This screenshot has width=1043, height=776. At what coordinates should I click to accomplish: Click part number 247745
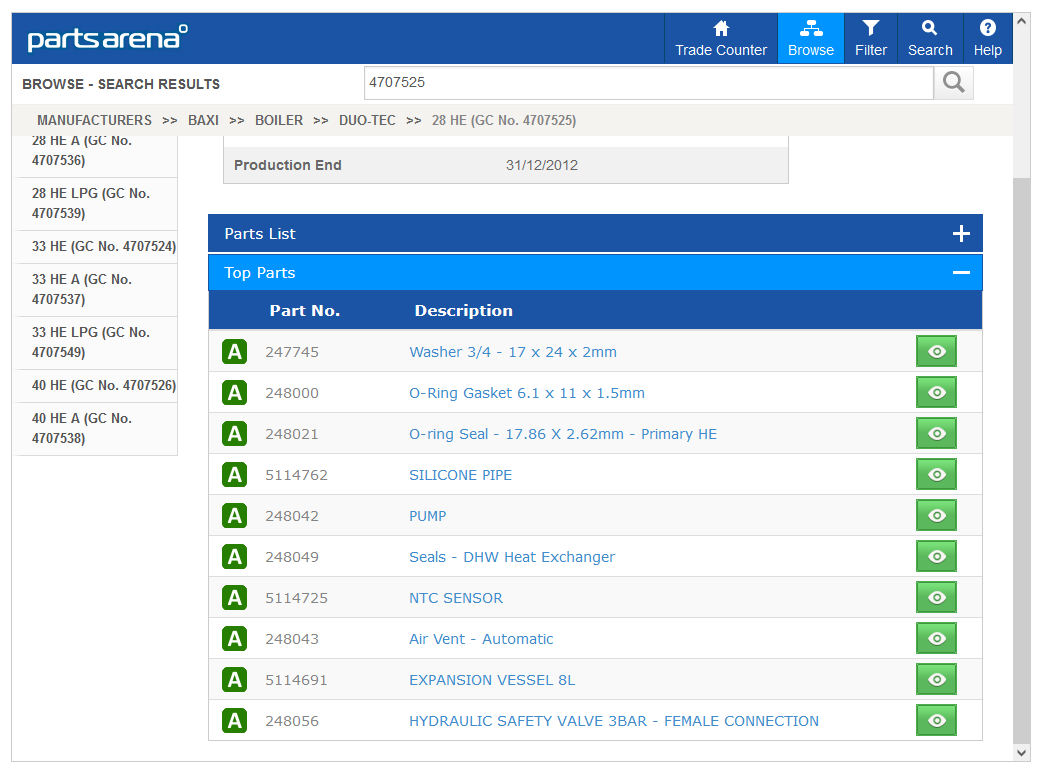pyautogui.click(x=292, y=352)
